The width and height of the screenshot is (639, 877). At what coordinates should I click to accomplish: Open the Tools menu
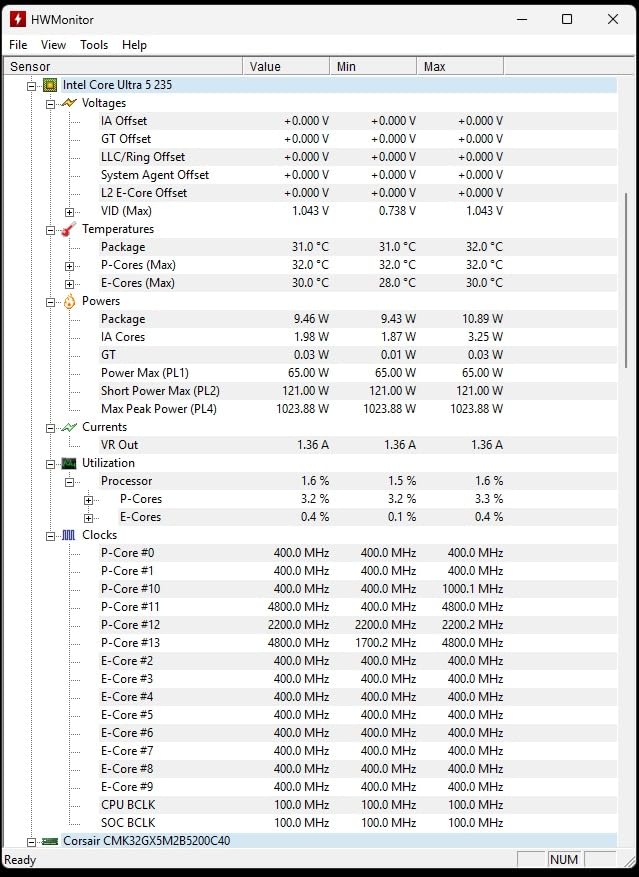(94, 45)
